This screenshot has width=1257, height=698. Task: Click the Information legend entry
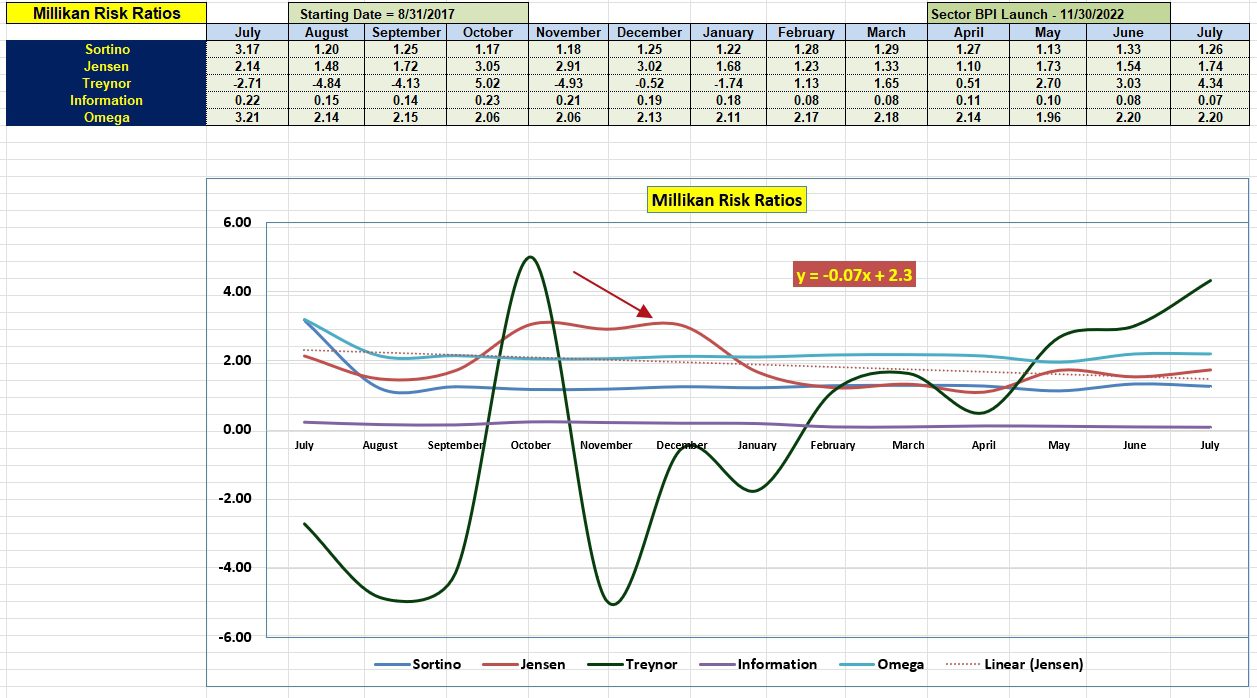pyautogui.click(x=757, y=664)
